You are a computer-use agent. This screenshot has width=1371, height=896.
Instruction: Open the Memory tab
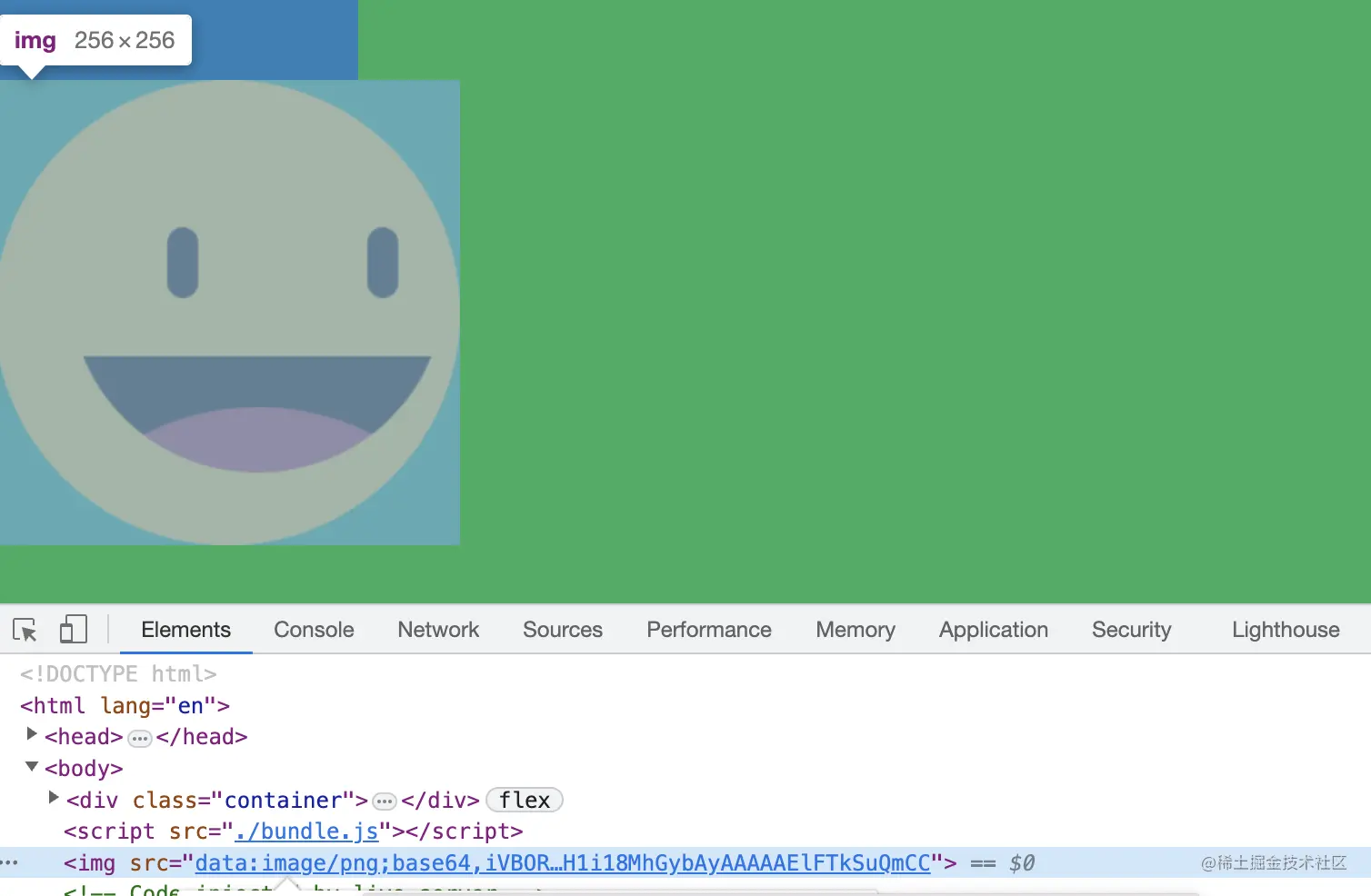[856, 630]
